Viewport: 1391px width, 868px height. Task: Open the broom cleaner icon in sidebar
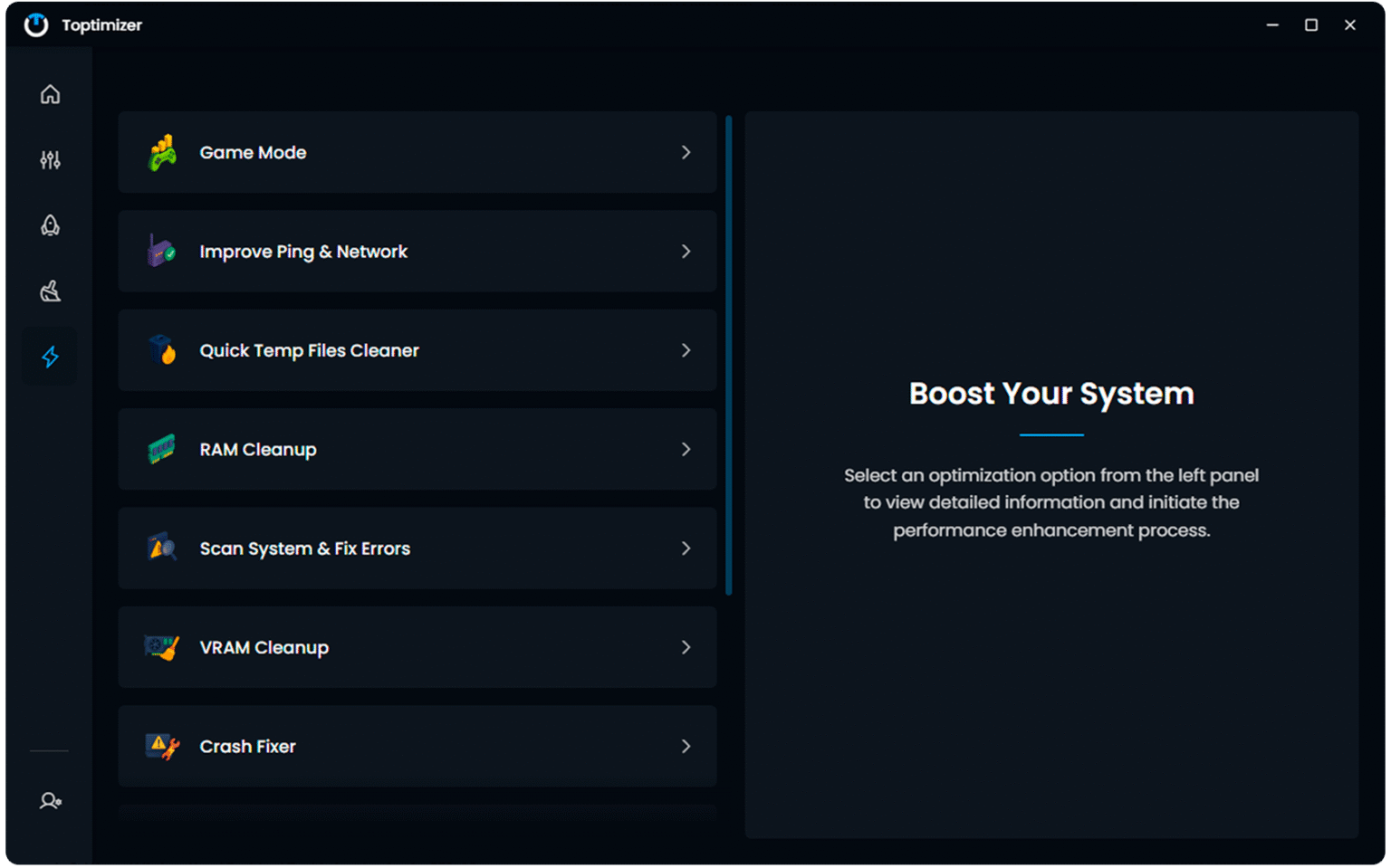(50, 291)
